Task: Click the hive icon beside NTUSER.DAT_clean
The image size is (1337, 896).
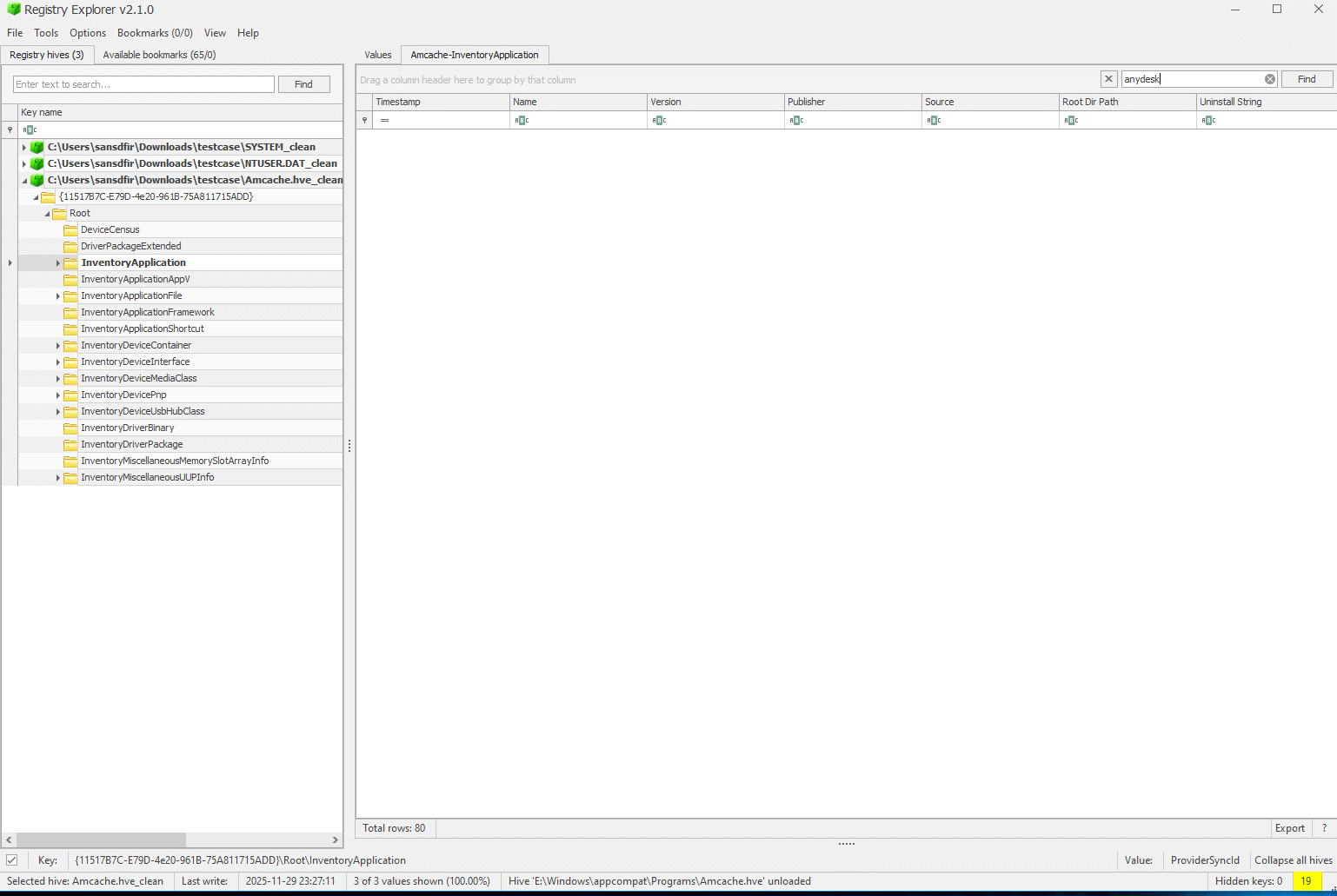Action: (36, 163)
